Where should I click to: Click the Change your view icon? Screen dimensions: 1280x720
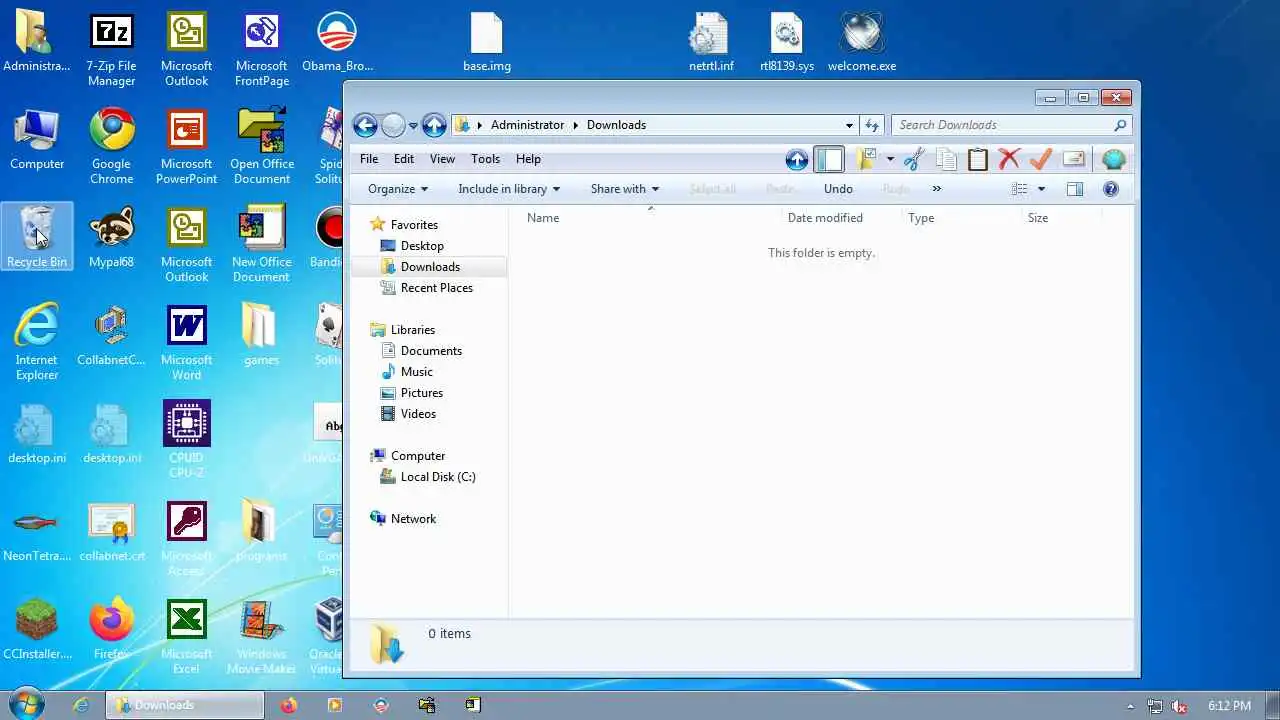click(1019, 189)
